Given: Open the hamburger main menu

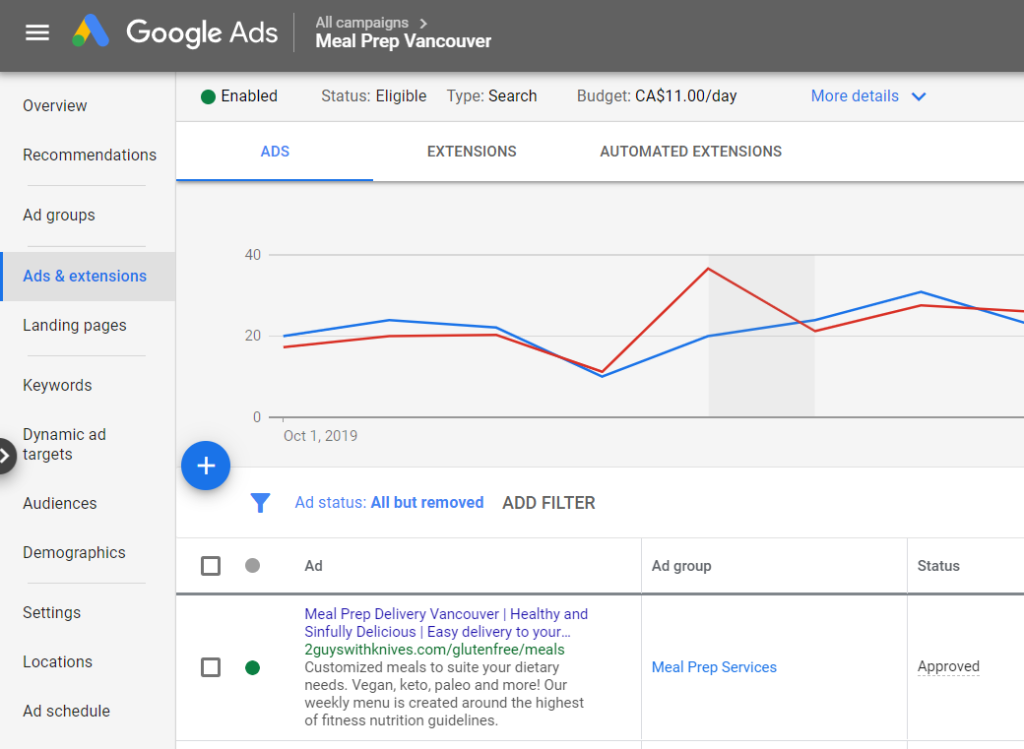Looking at the screenshot, I should [x=37, y=32].
